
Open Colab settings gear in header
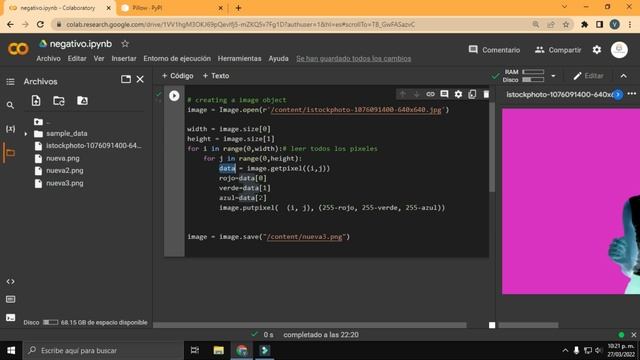597,50
